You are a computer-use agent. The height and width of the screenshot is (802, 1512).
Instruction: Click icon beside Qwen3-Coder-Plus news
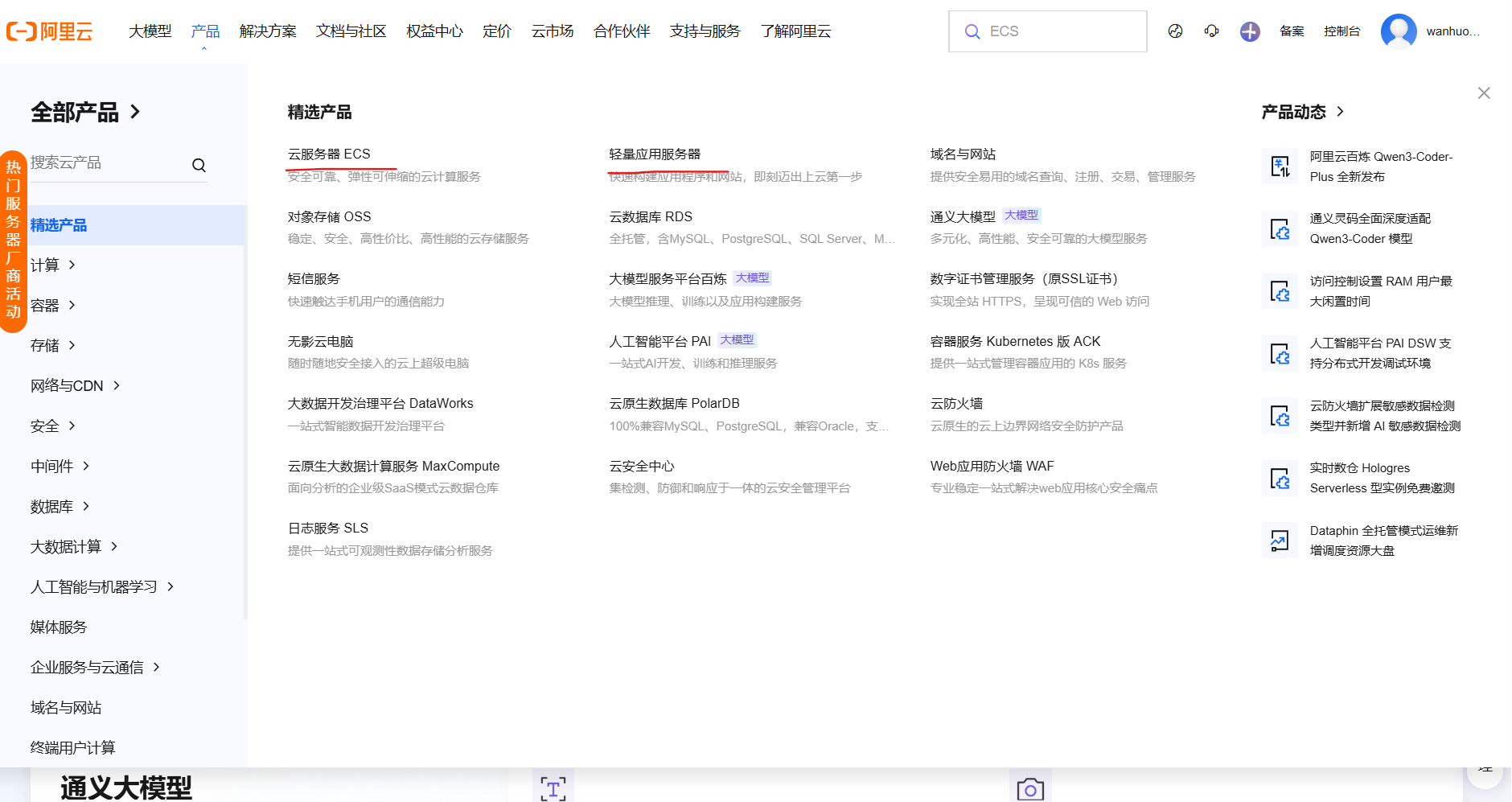(1280, 167)
